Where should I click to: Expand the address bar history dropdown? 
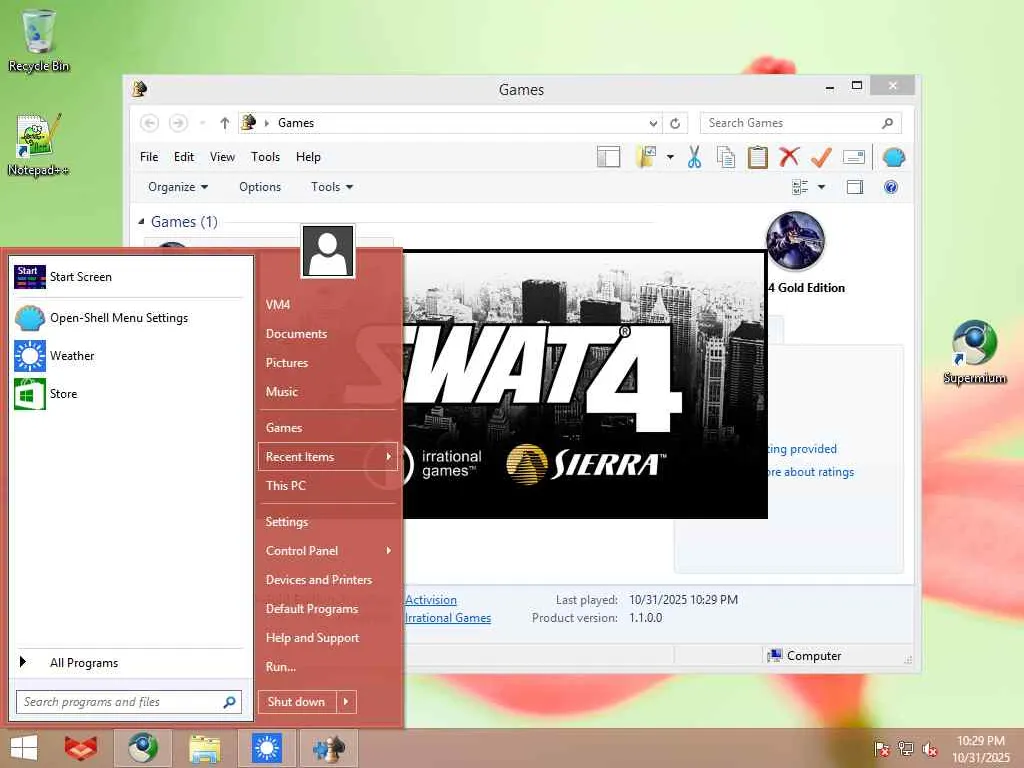click(x=653, y=123)
